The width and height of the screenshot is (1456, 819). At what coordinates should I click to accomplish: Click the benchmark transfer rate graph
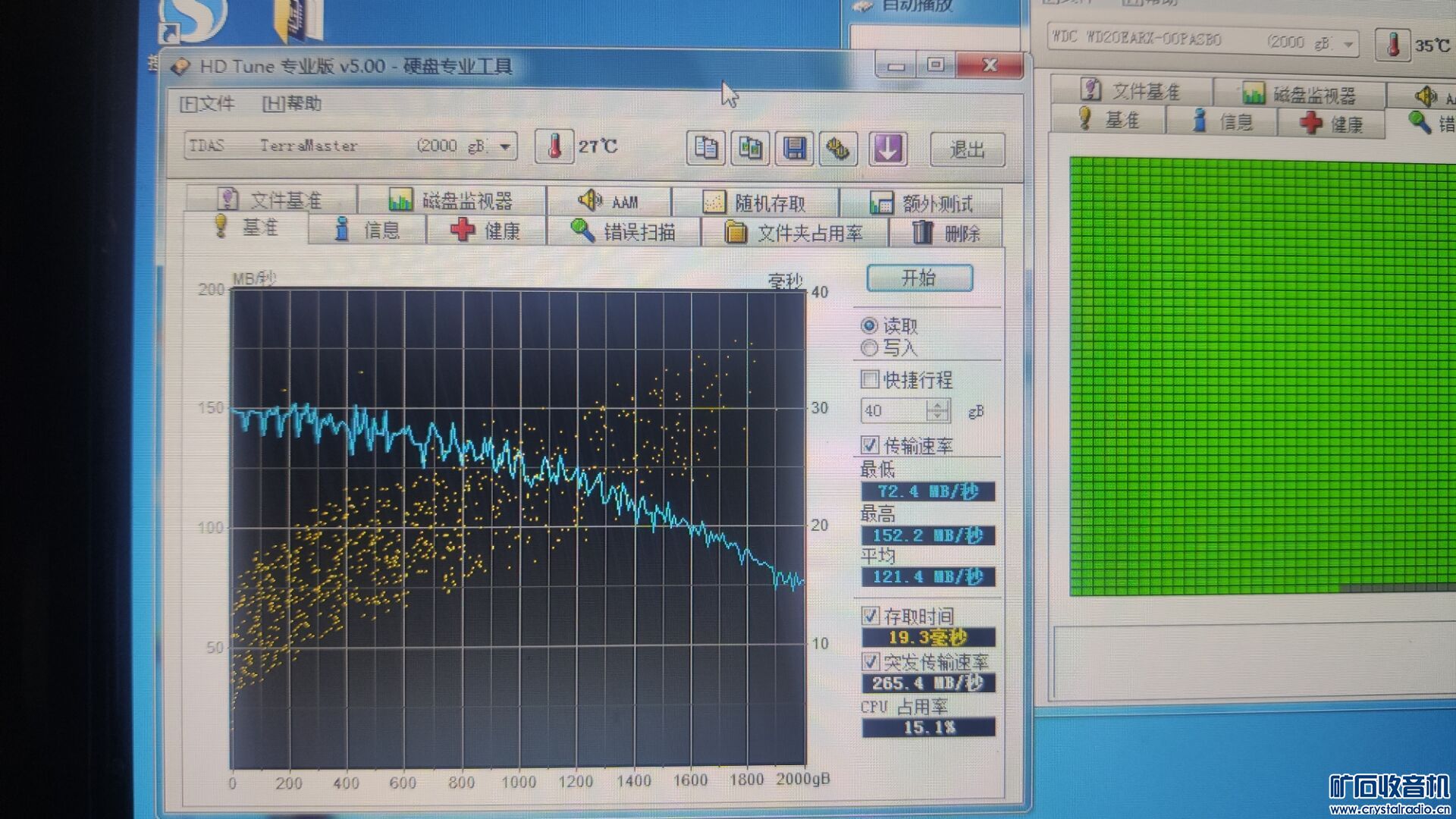518,529
